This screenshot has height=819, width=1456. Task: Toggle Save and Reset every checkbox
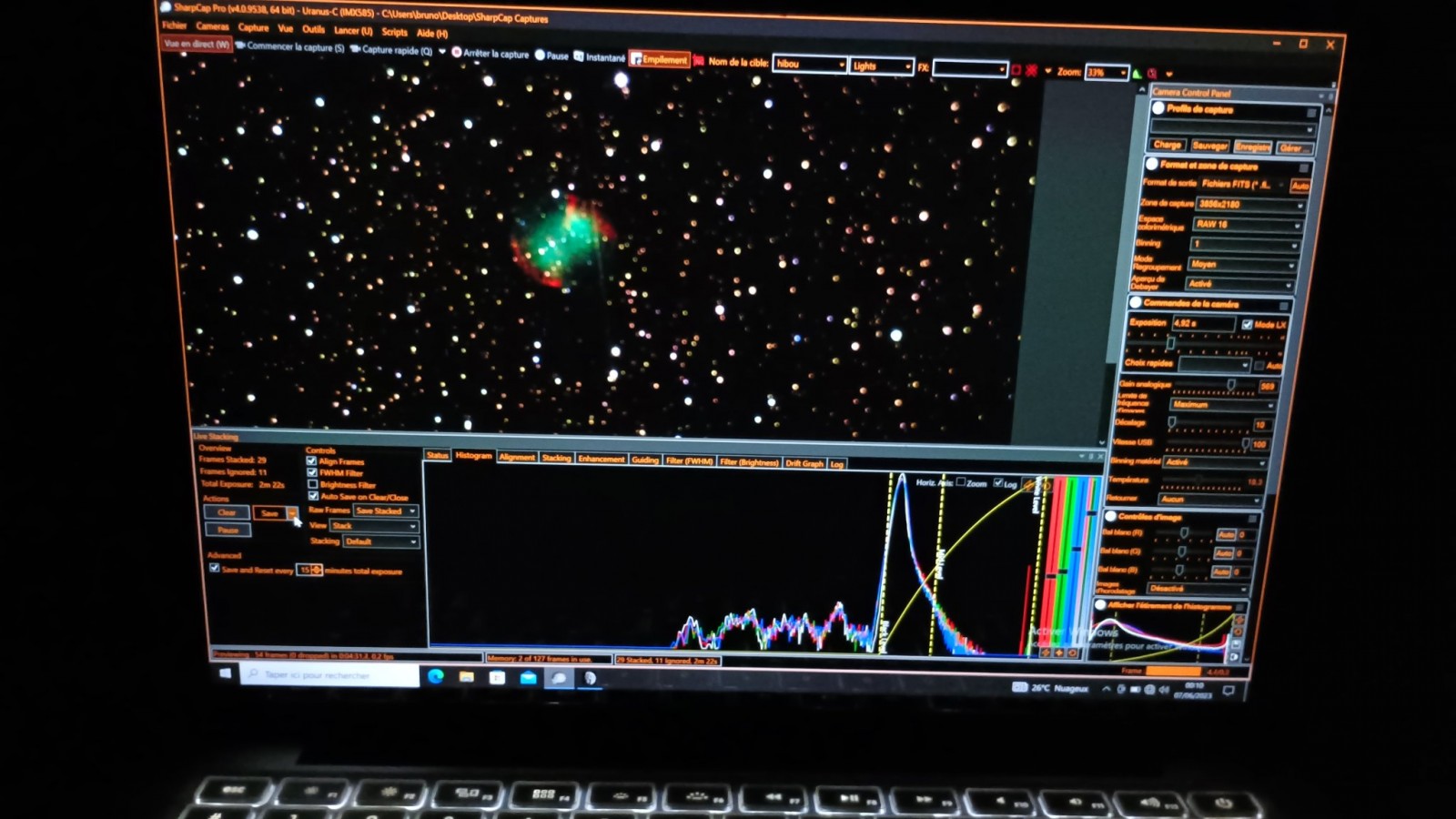pos(215,568)
